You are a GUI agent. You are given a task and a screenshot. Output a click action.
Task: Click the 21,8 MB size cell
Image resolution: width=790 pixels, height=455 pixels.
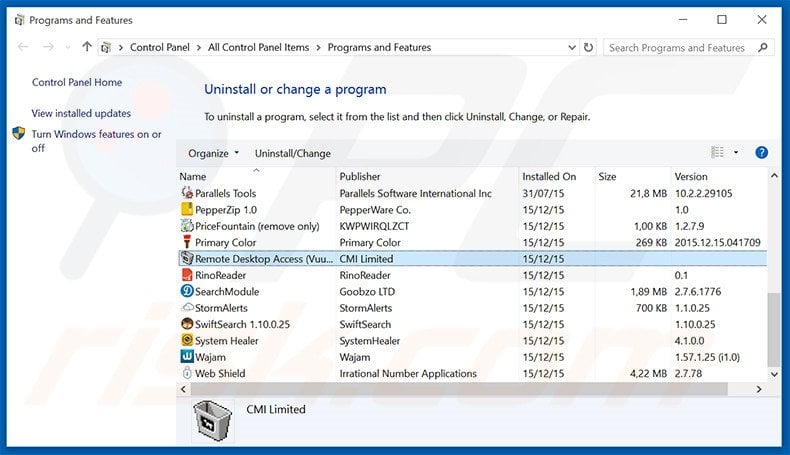tap(648, 193)
